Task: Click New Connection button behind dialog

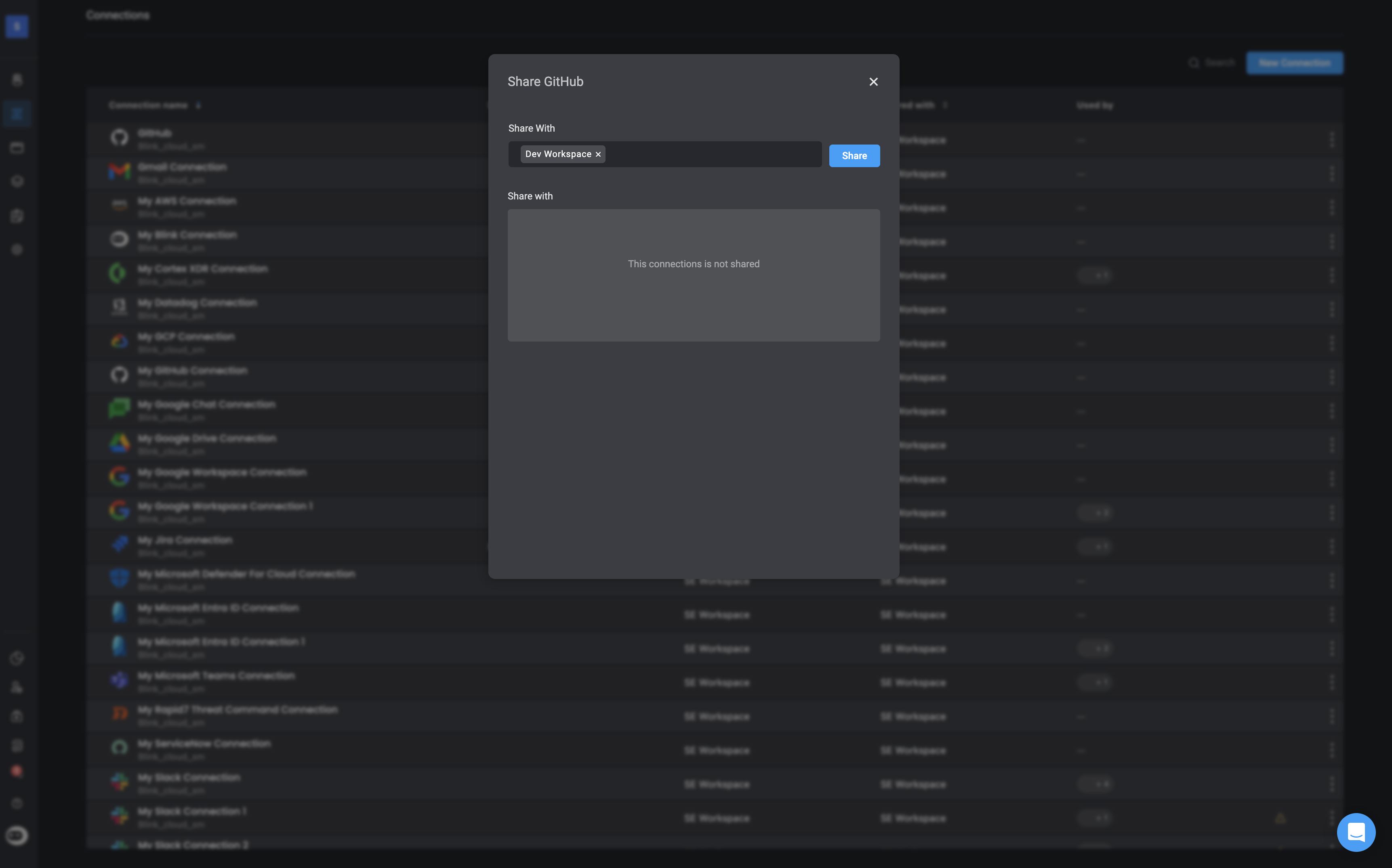Action: click(x=1294, y=63)
